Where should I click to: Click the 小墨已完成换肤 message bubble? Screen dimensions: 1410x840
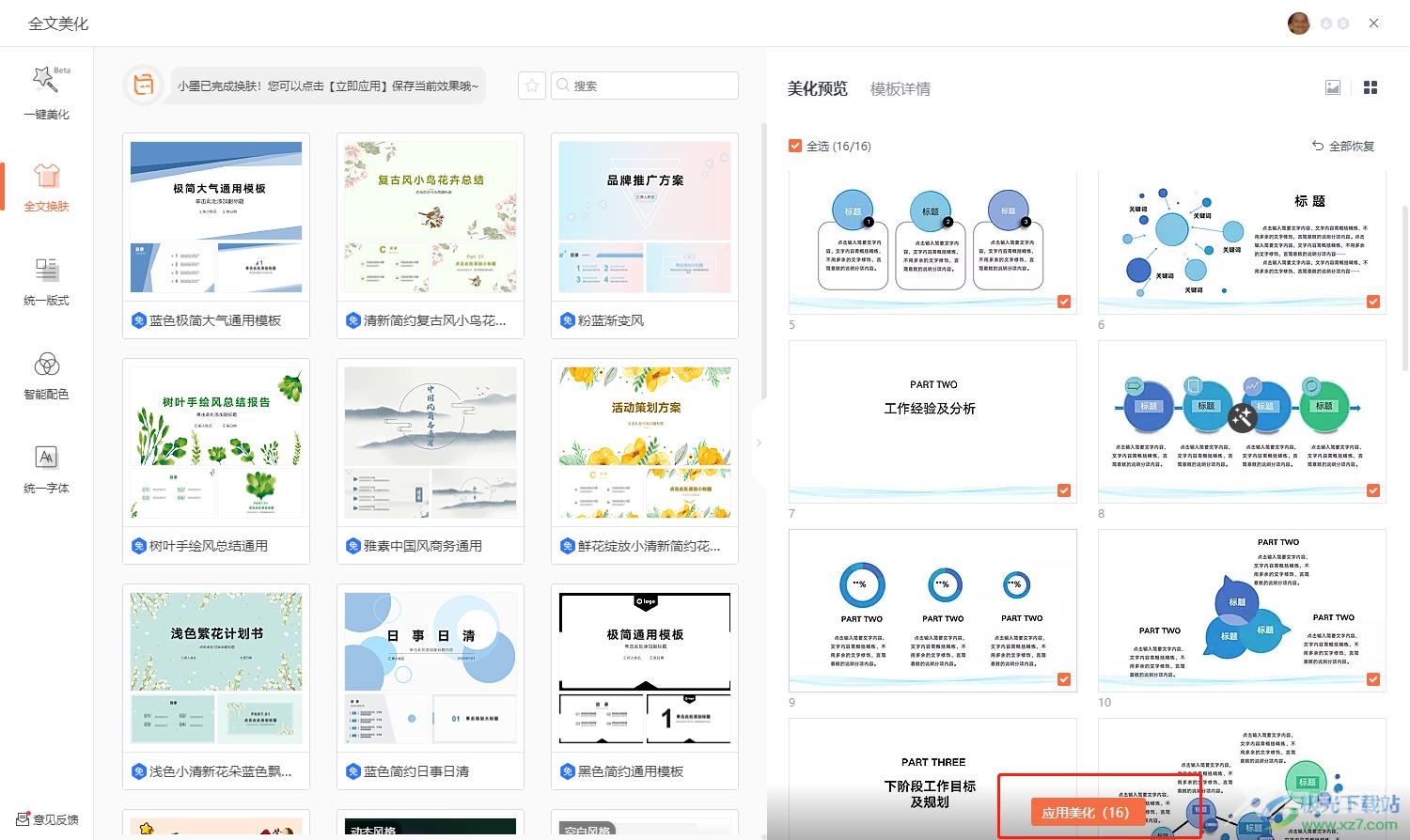point(328,86)
